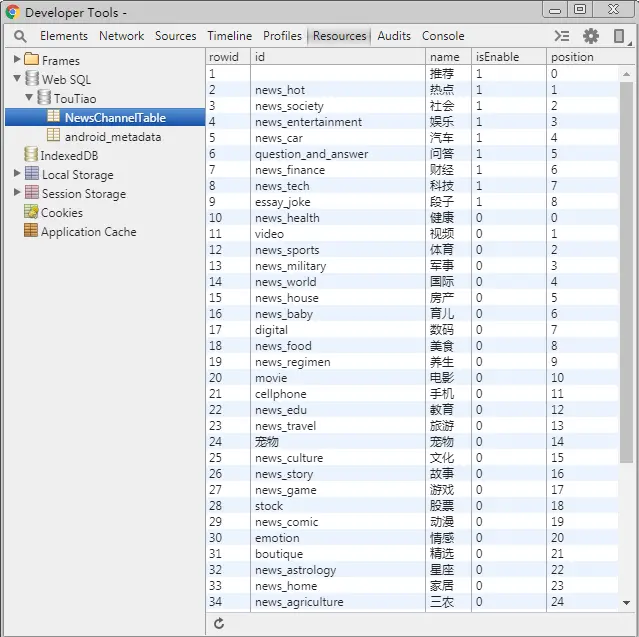Click the video id cell
The height and width of the screenshot is (637, 639).
coord(338,234)
